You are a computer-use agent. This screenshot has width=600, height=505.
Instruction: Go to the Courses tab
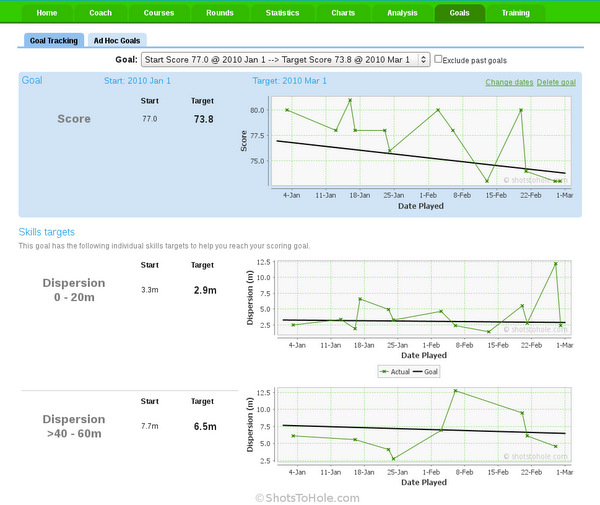coord(159,13)
